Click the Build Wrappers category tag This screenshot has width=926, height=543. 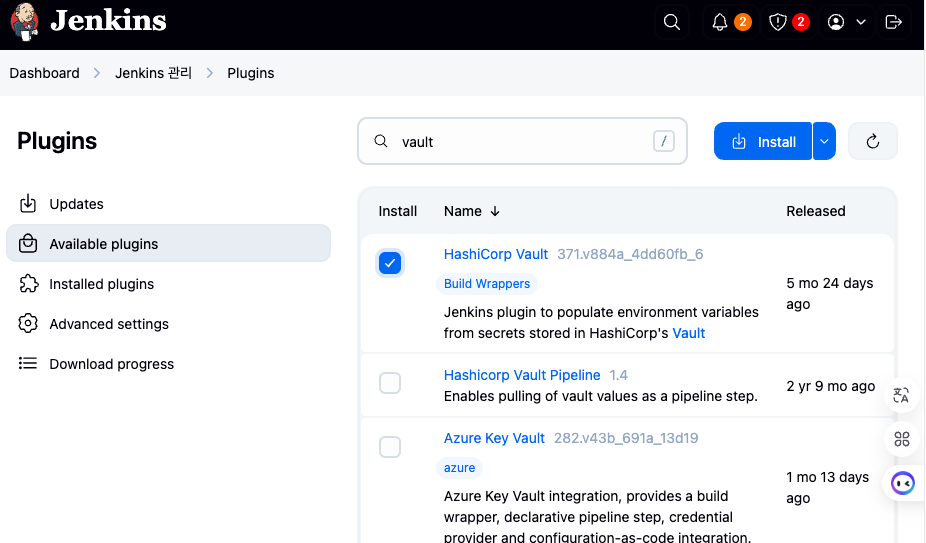[487, 284]
